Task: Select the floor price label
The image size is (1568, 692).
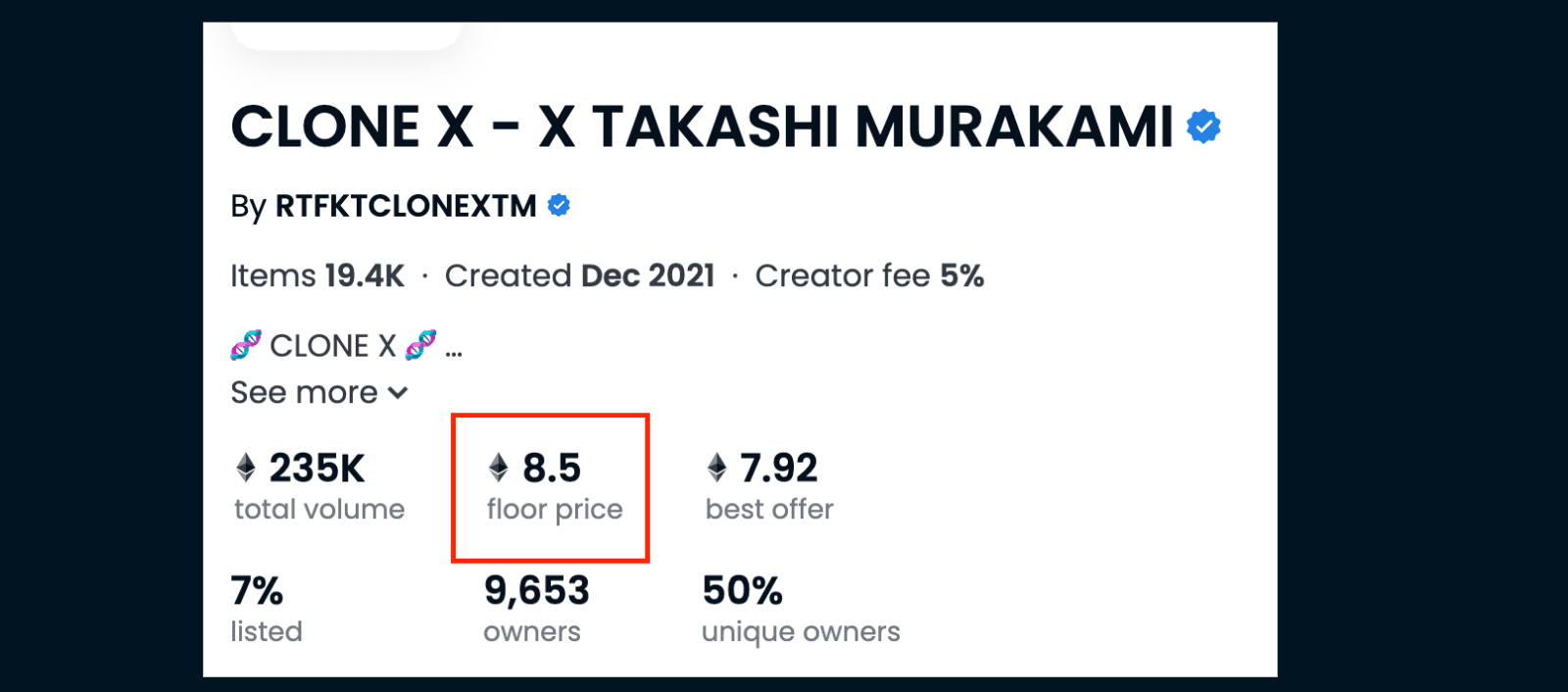Action: click(x=555, y=510)
